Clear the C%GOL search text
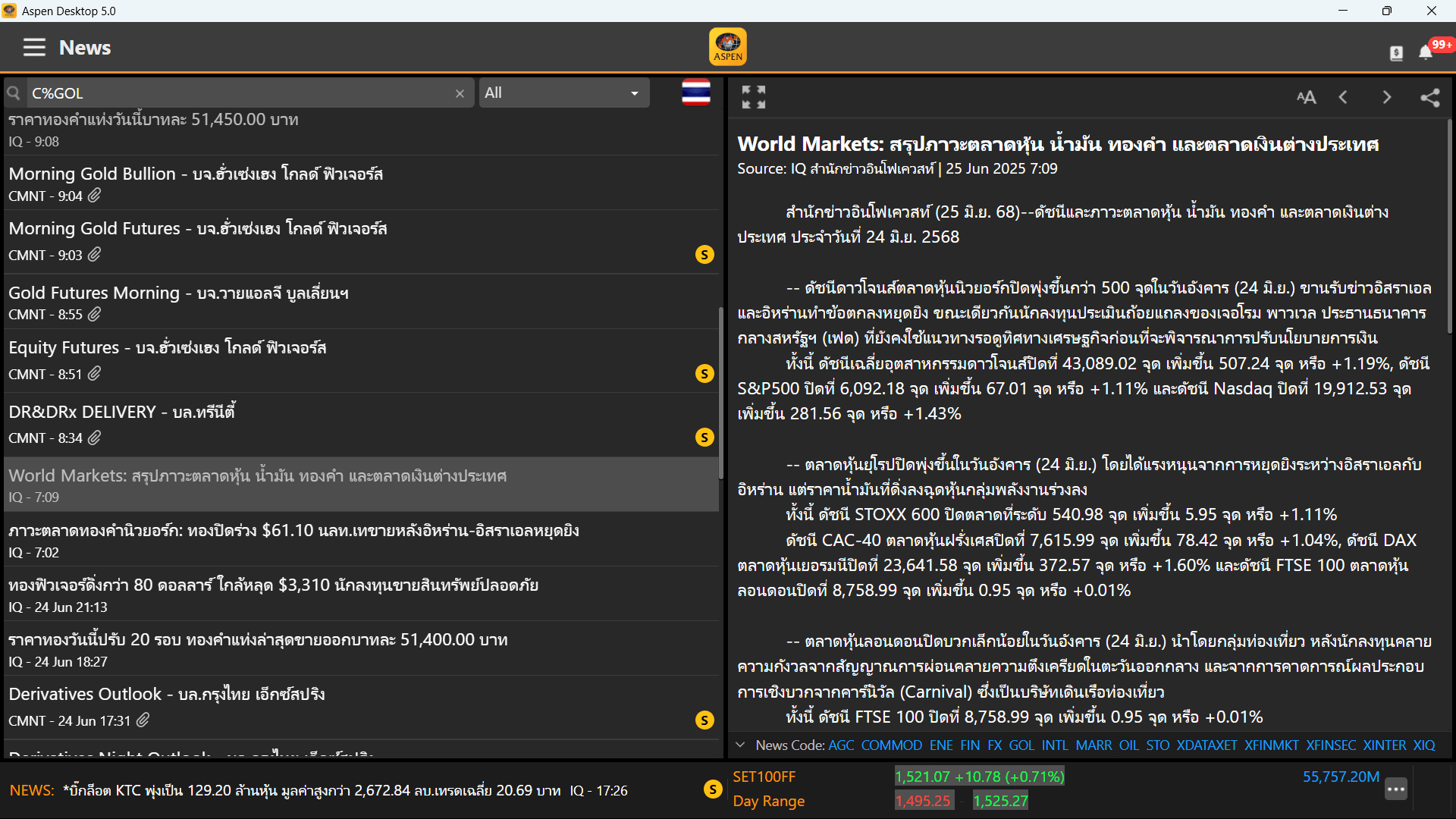Screen dimensions: 1456x819 pyautogui.click(x=460, y=93)
